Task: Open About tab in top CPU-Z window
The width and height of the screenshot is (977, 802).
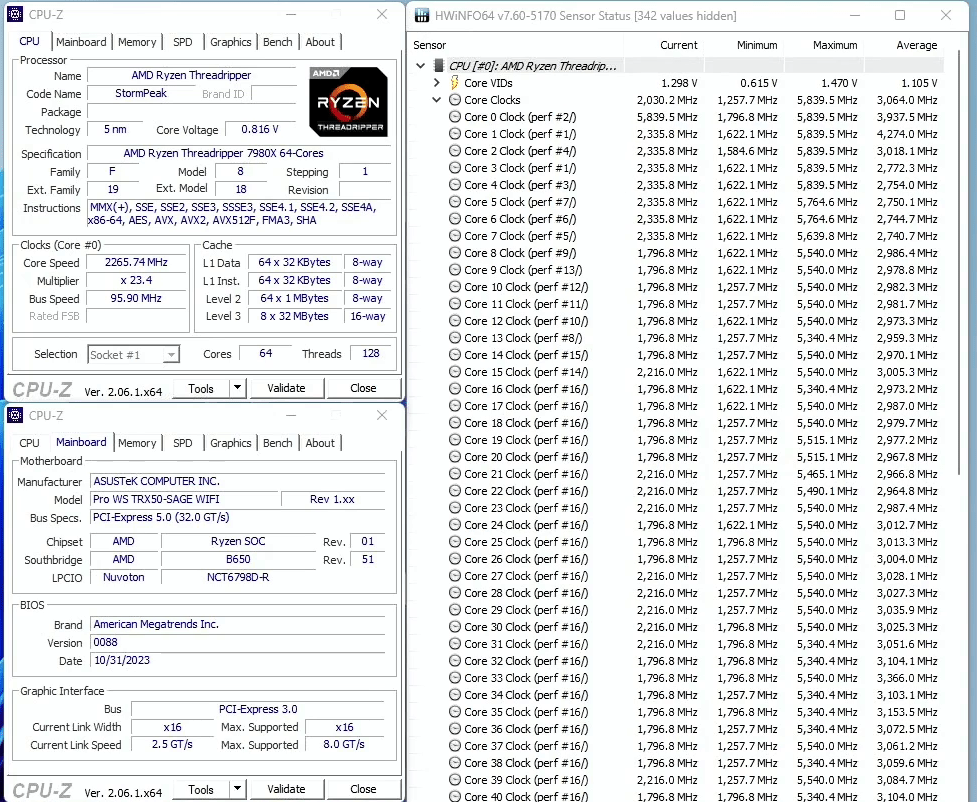Action: pos(320,42)
